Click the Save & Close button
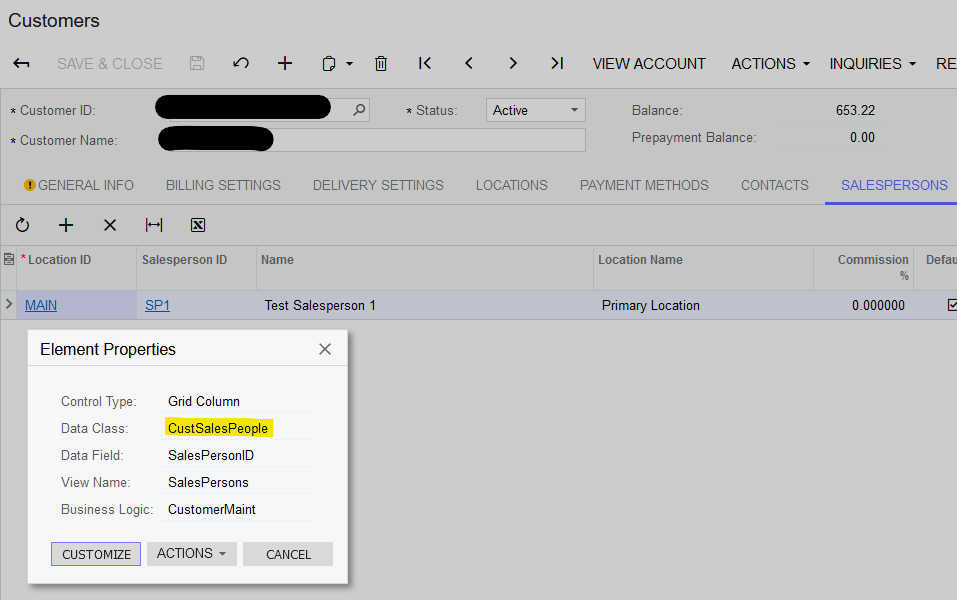 110,63
